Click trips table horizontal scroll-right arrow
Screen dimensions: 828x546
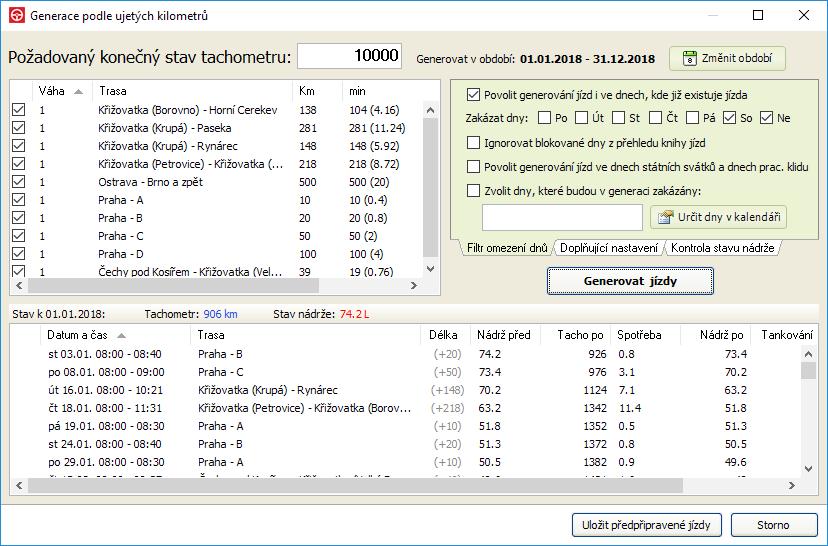point(792,485)
